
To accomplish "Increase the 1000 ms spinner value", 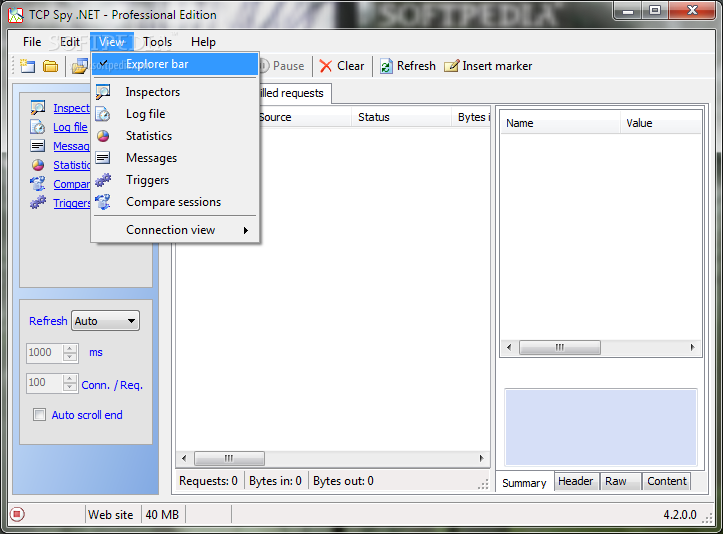I will click(70, 349).
